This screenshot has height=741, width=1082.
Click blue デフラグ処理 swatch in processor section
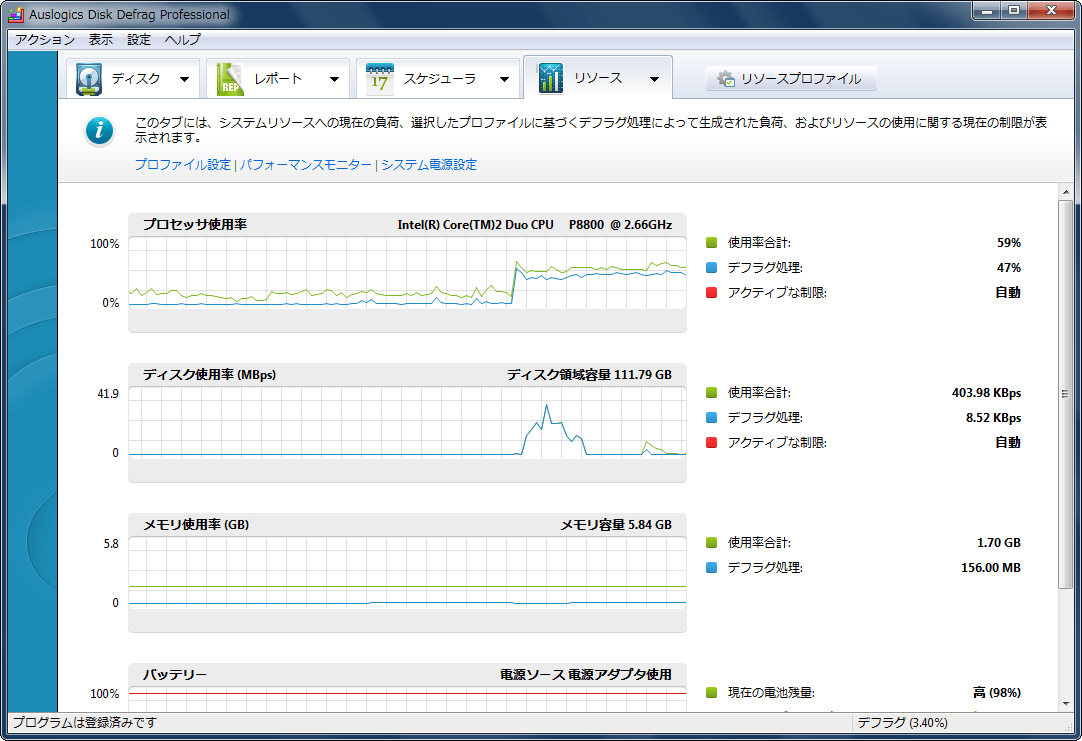point(712,268)
